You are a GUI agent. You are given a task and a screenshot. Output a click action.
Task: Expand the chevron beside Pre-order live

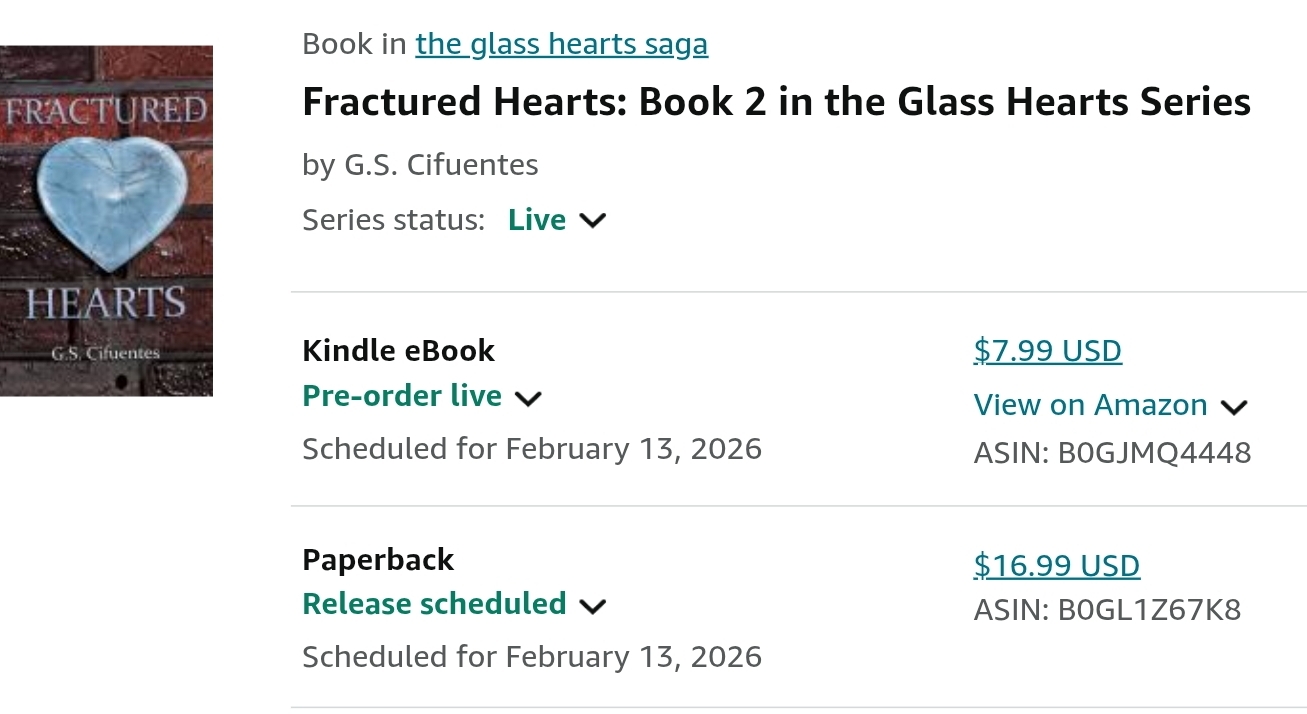click(528, 398)
